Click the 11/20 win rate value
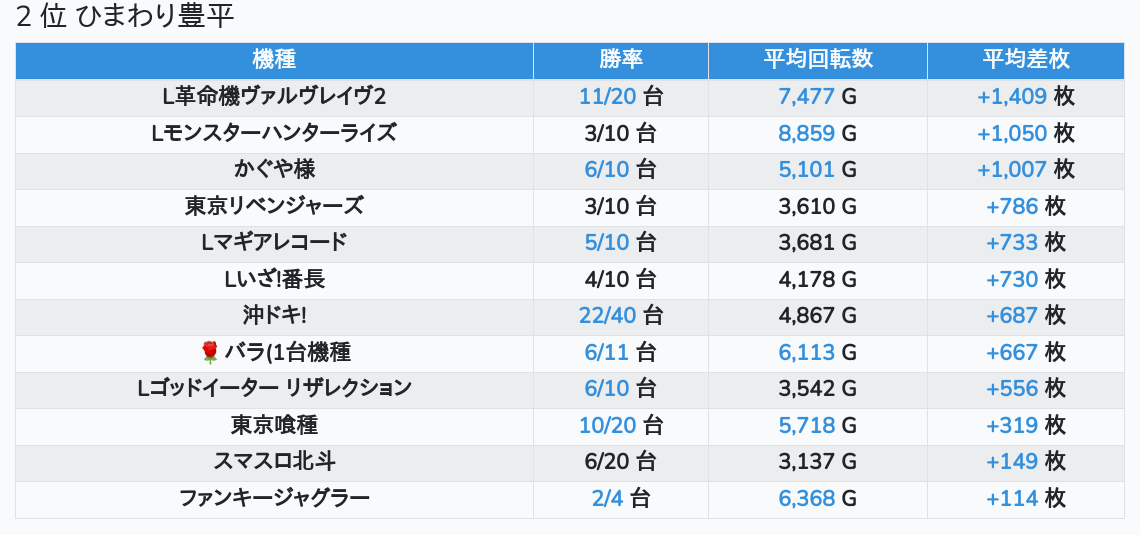 608,97
